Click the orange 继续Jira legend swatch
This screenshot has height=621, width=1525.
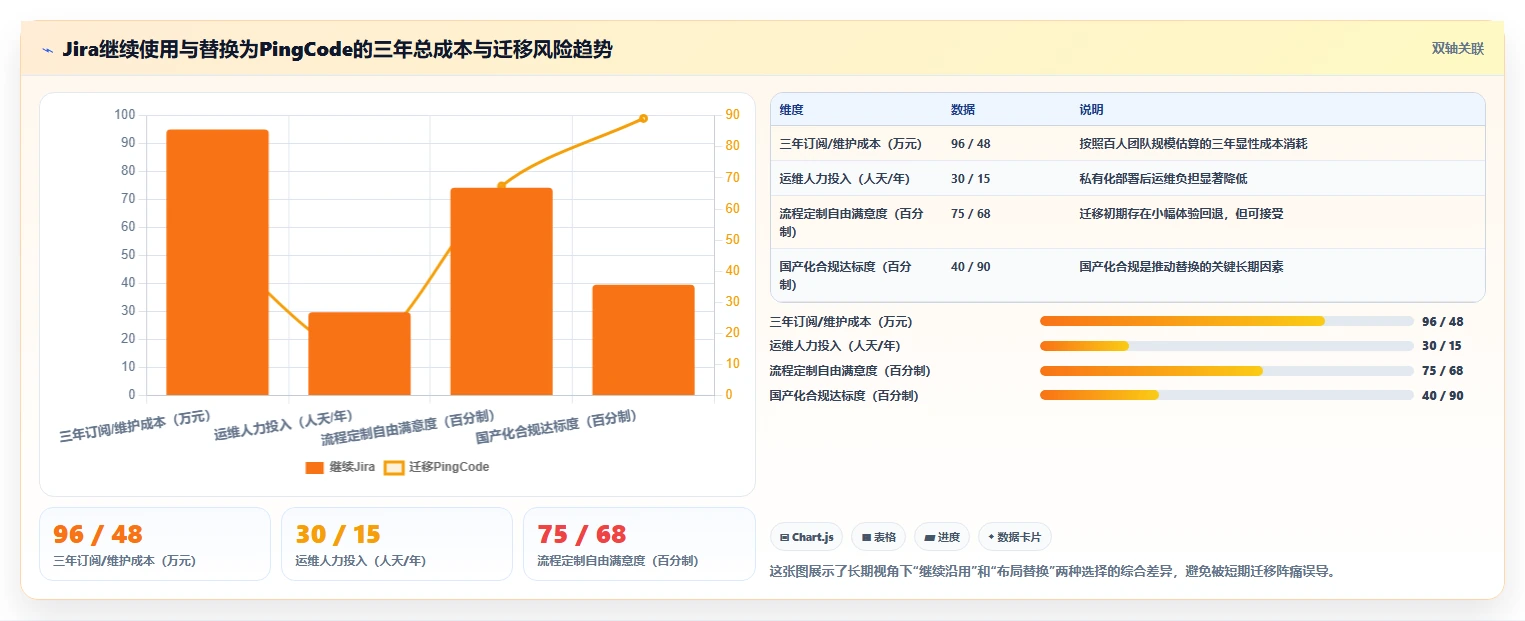tap(315, 467)
